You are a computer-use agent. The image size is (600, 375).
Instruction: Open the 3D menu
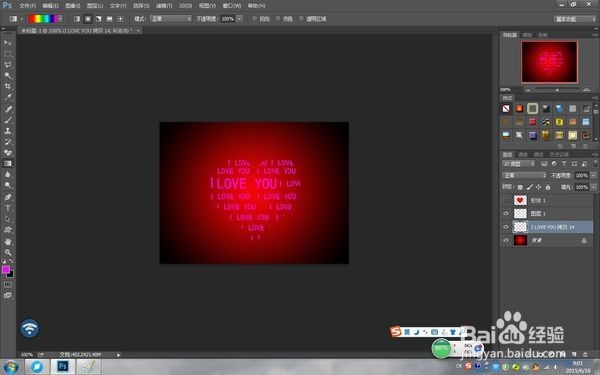tap(186, 6)
